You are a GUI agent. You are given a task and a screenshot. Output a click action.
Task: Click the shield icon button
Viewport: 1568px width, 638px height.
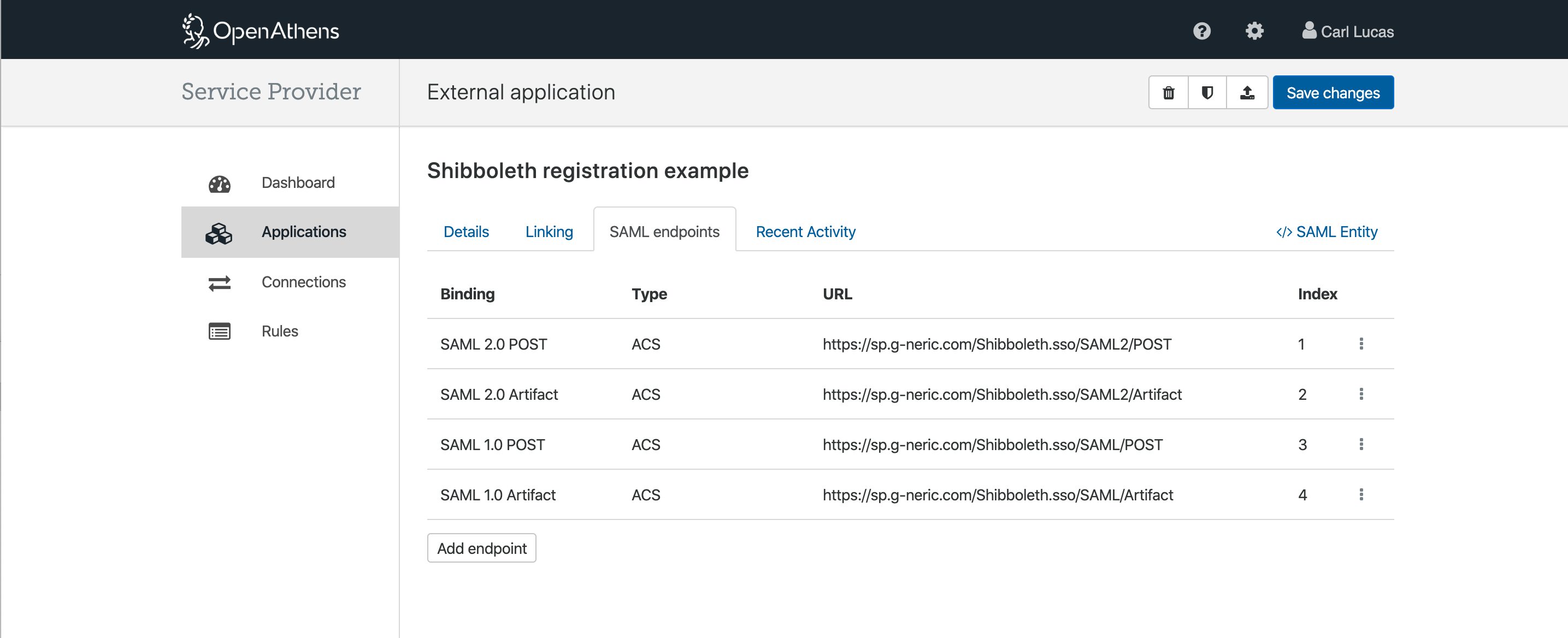point(1207,92)
